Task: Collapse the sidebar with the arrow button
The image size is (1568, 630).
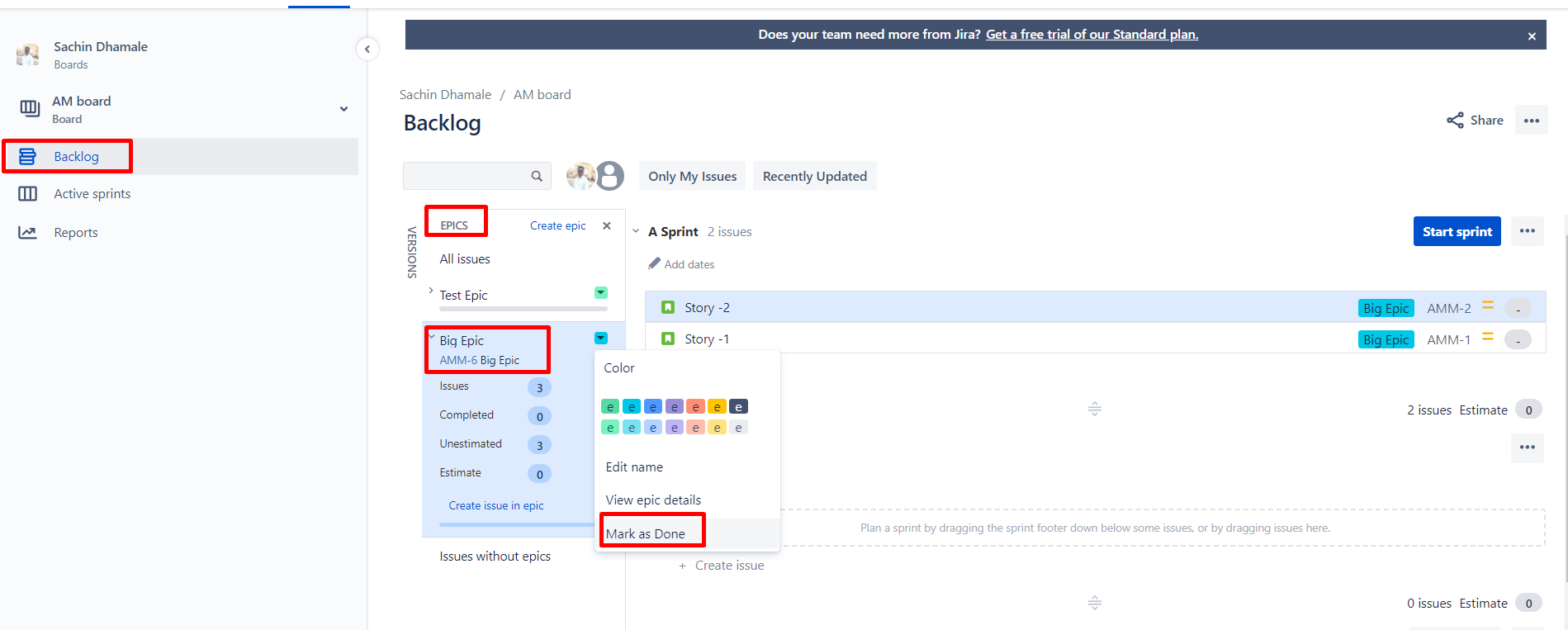Action: 367,49
